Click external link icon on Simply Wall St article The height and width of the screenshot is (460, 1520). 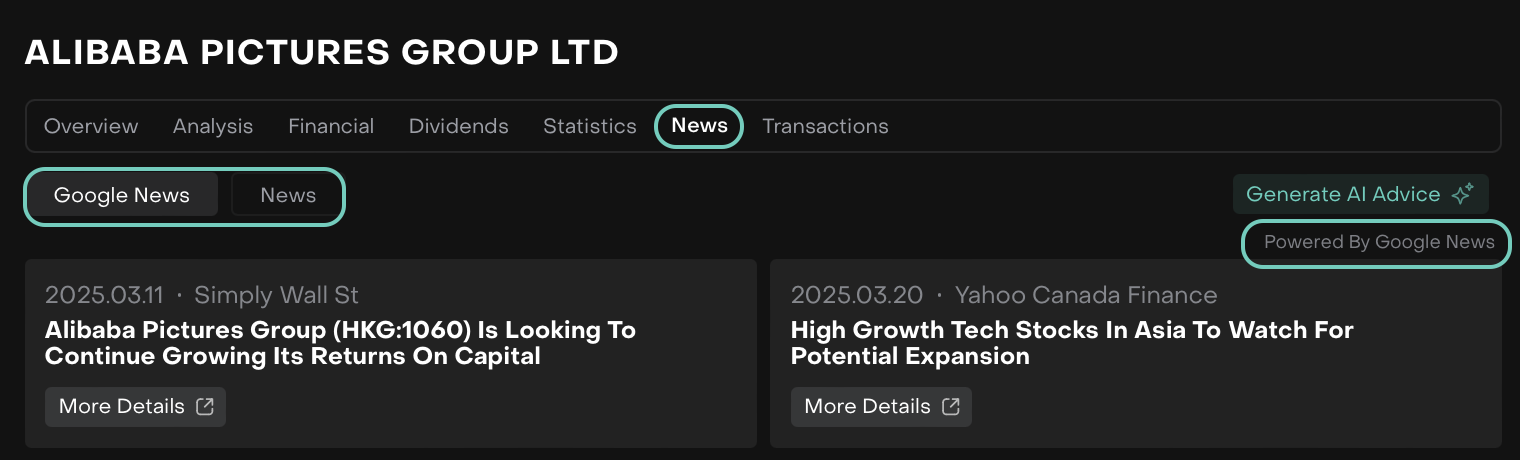click(x=205, y=406)
